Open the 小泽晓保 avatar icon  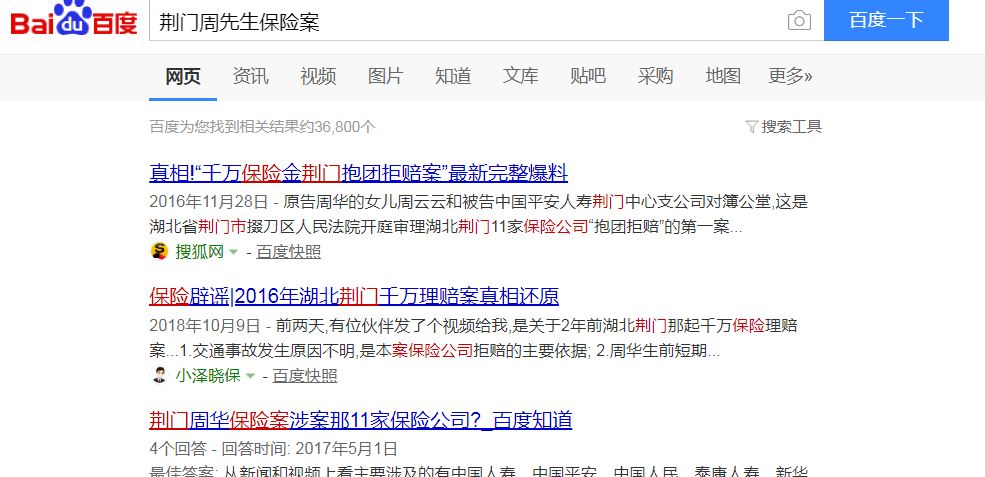pyautogui.click(x=159, y=376)
